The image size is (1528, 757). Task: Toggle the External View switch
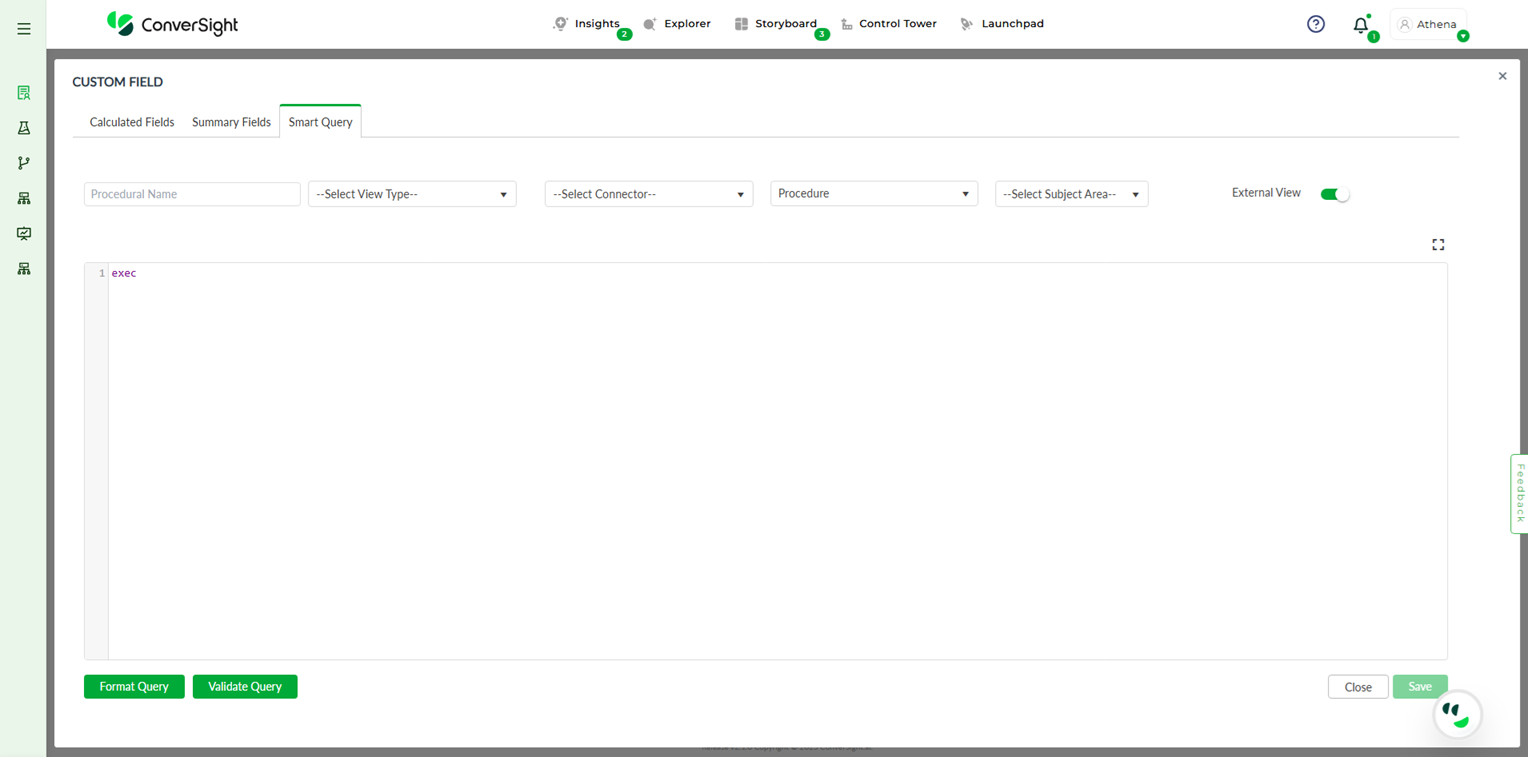1335,194
